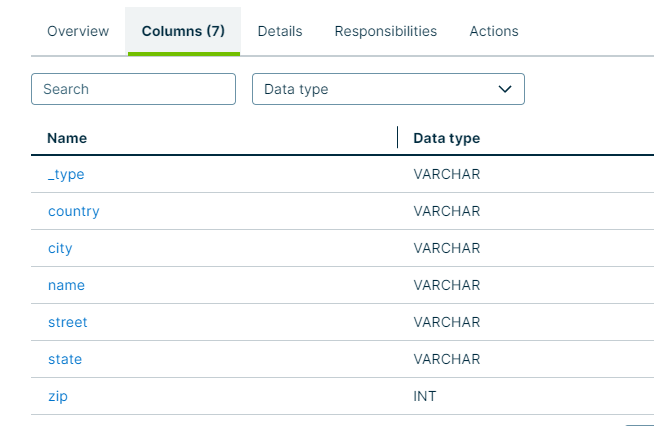Go to the Responsibilities tab

(385, 31)
